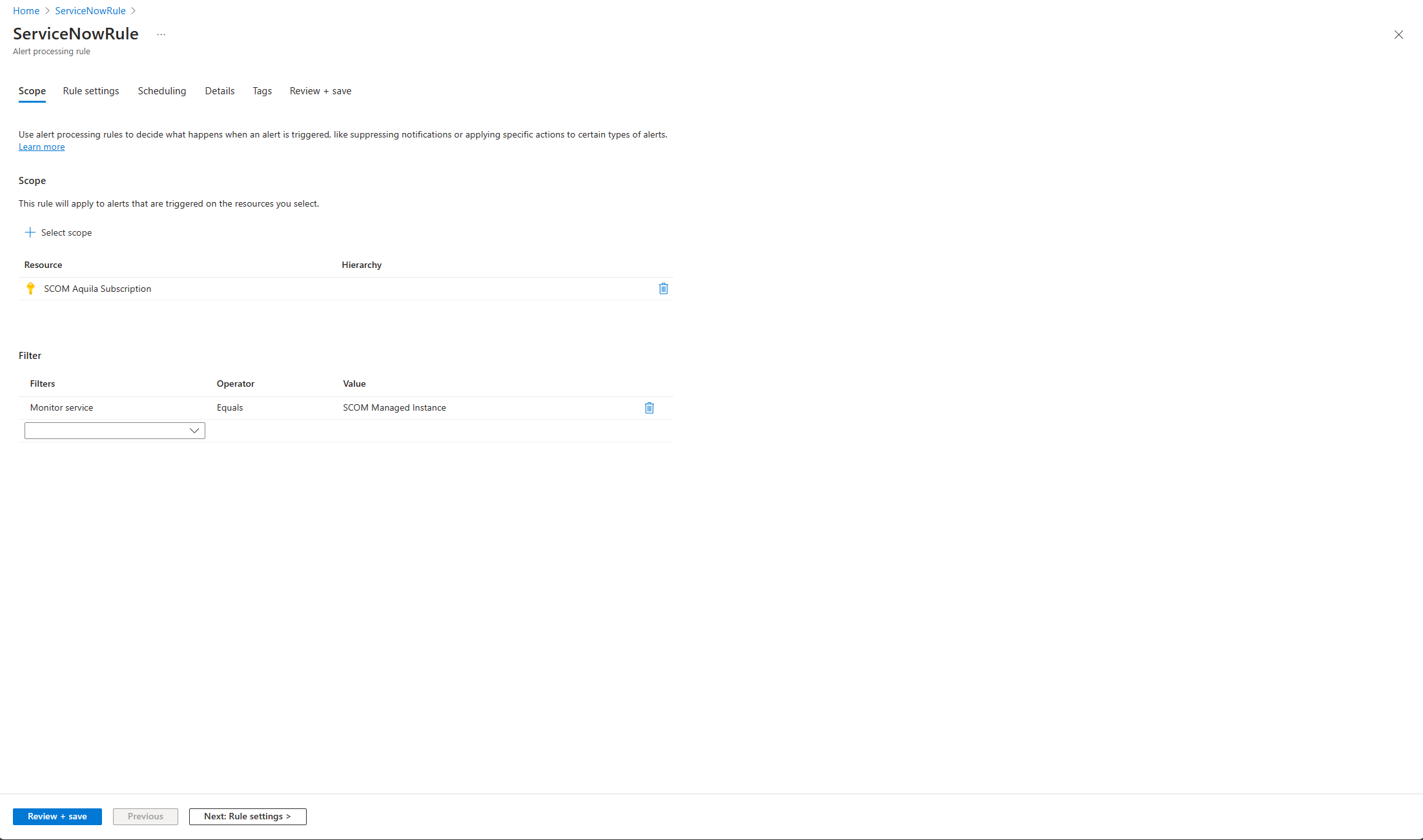Click the filter dropdown expand arrow
Image resolution: width=1423 pixels, height=840 pixels.
pos(194,430)
